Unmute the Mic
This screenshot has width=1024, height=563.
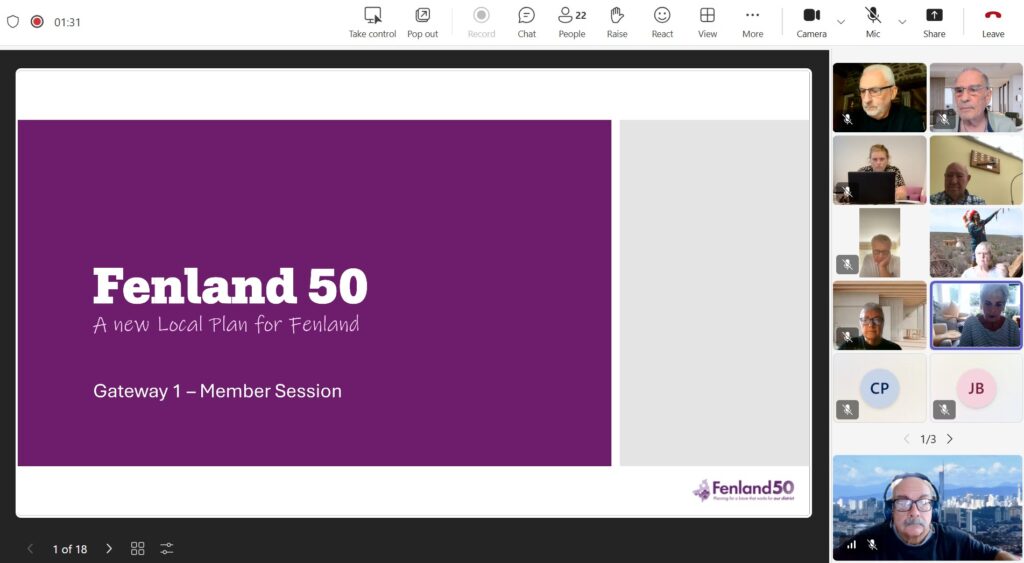tap(872, 22)
